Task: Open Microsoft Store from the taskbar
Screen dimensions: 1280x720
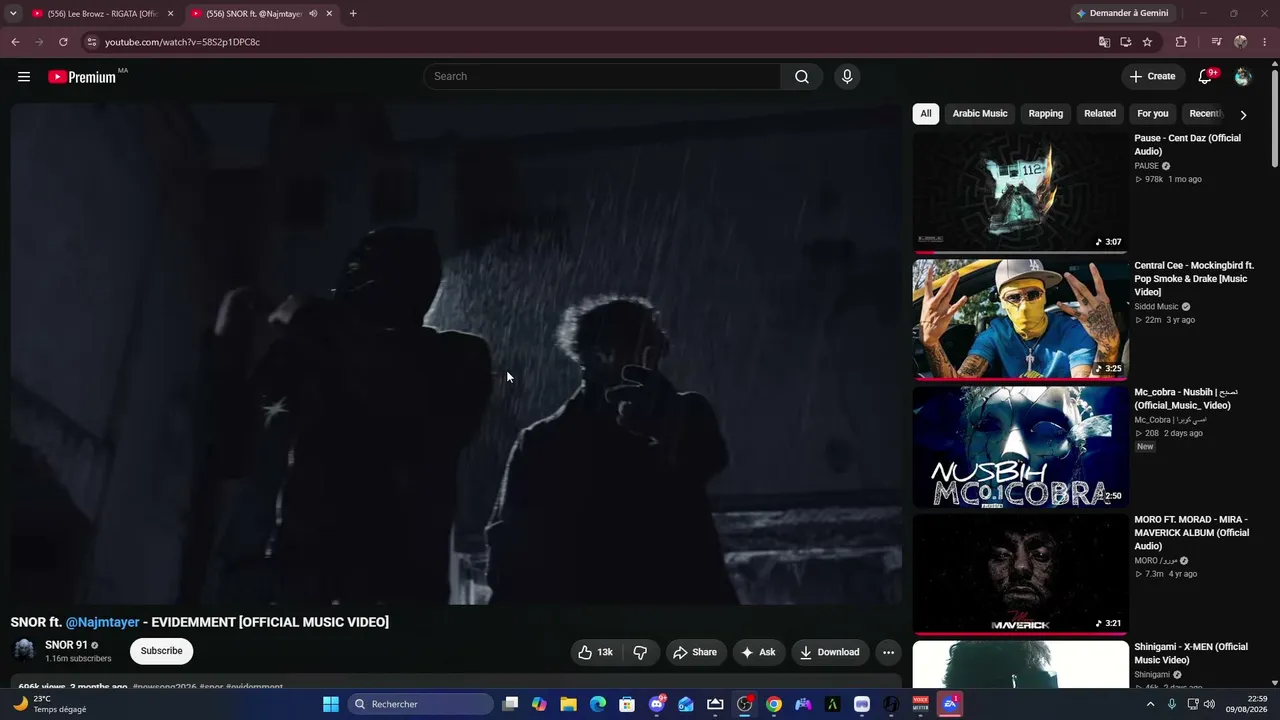Action: pyautogui.click(x=627, y=704)
